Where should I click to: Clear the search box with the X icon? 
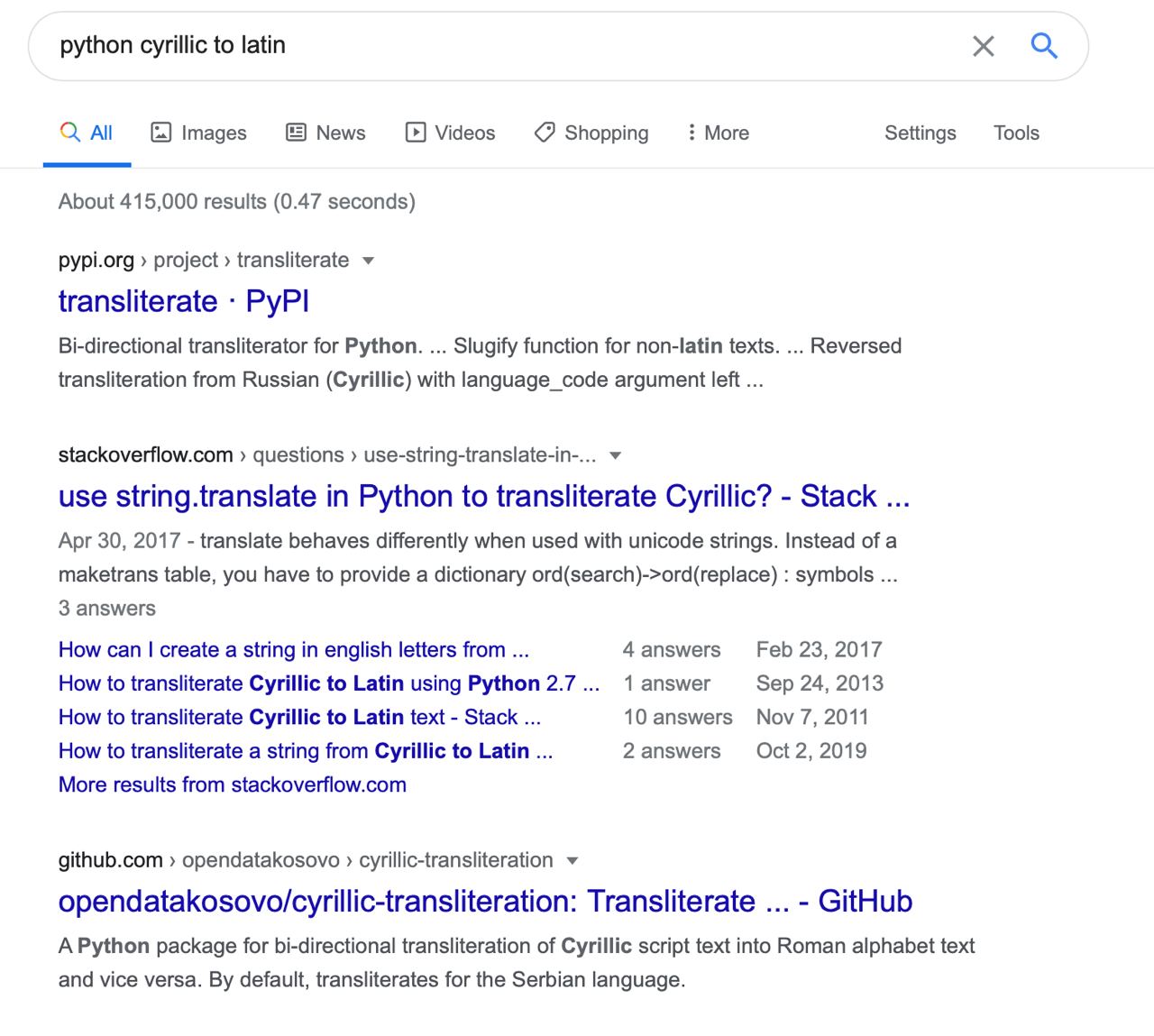coord(984,46)
